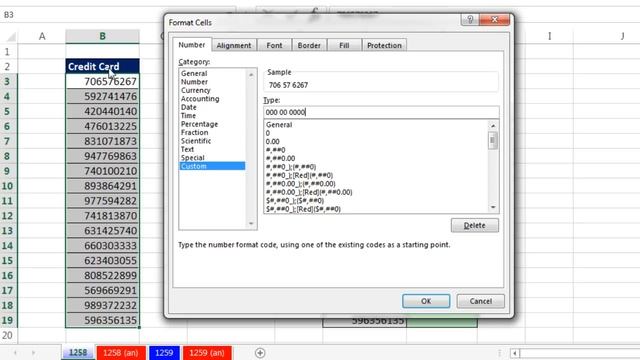The height and width of the screenshot is (360, 640).
Task: Select the Text category
Action: (x=187, y=149)
